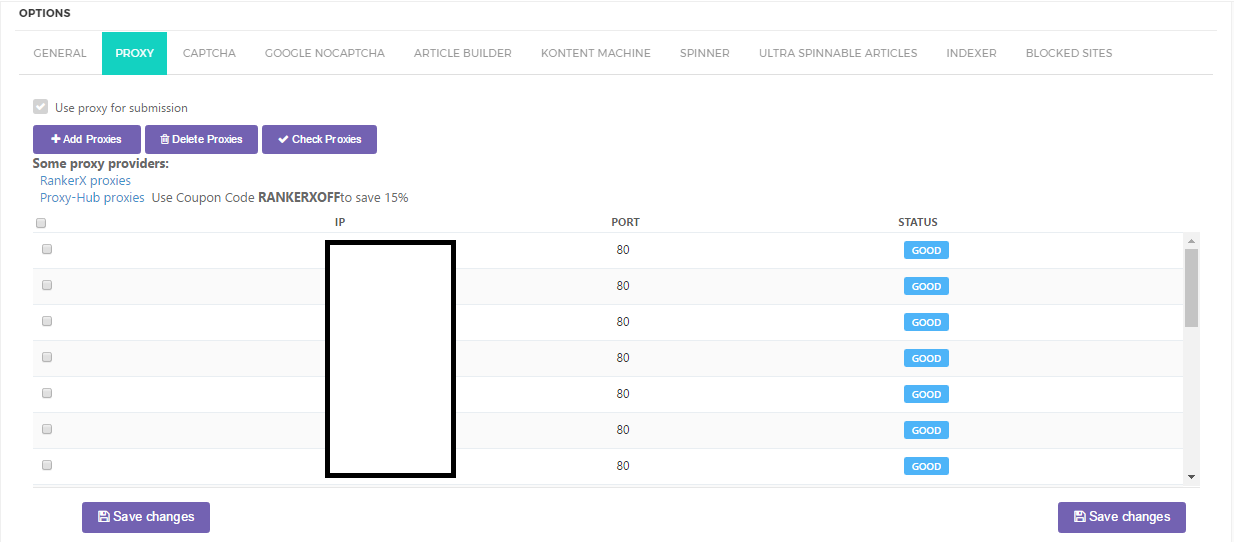
Task: Switch to the Captcha tab
Action: pyautogui.click(x=209, y=53)
